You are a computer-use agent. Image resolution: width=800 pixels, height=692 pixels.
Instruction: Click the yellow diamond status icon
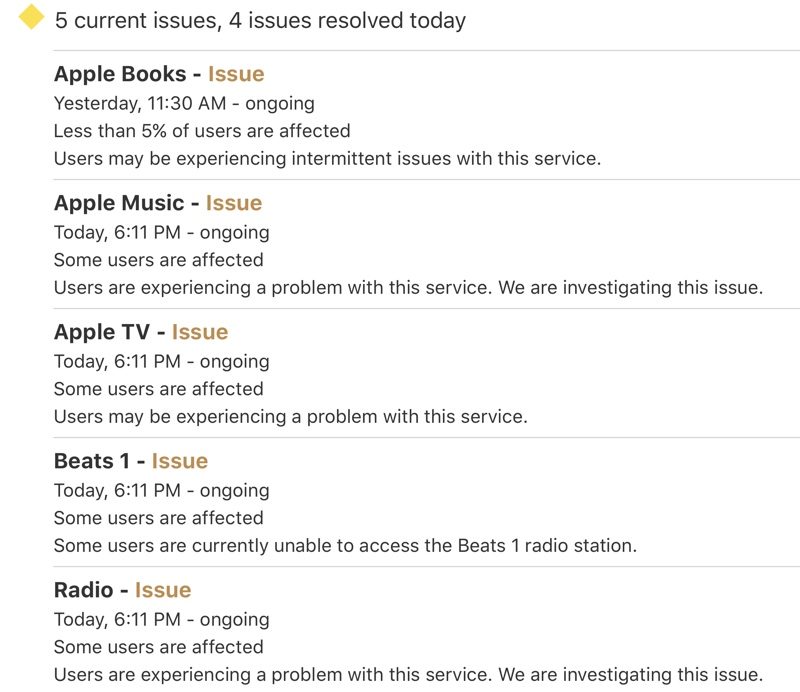31,17
